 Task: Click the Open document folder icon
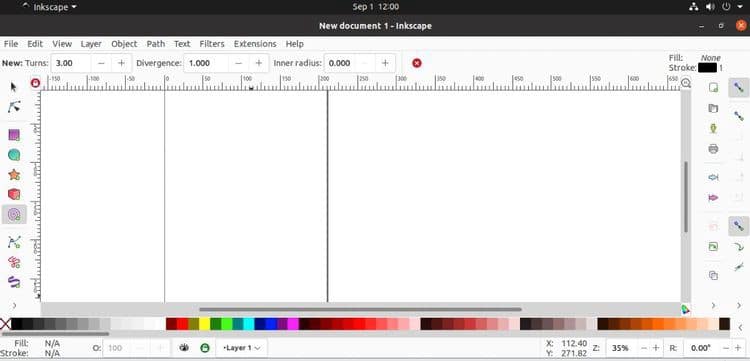(x=713, y=108)
